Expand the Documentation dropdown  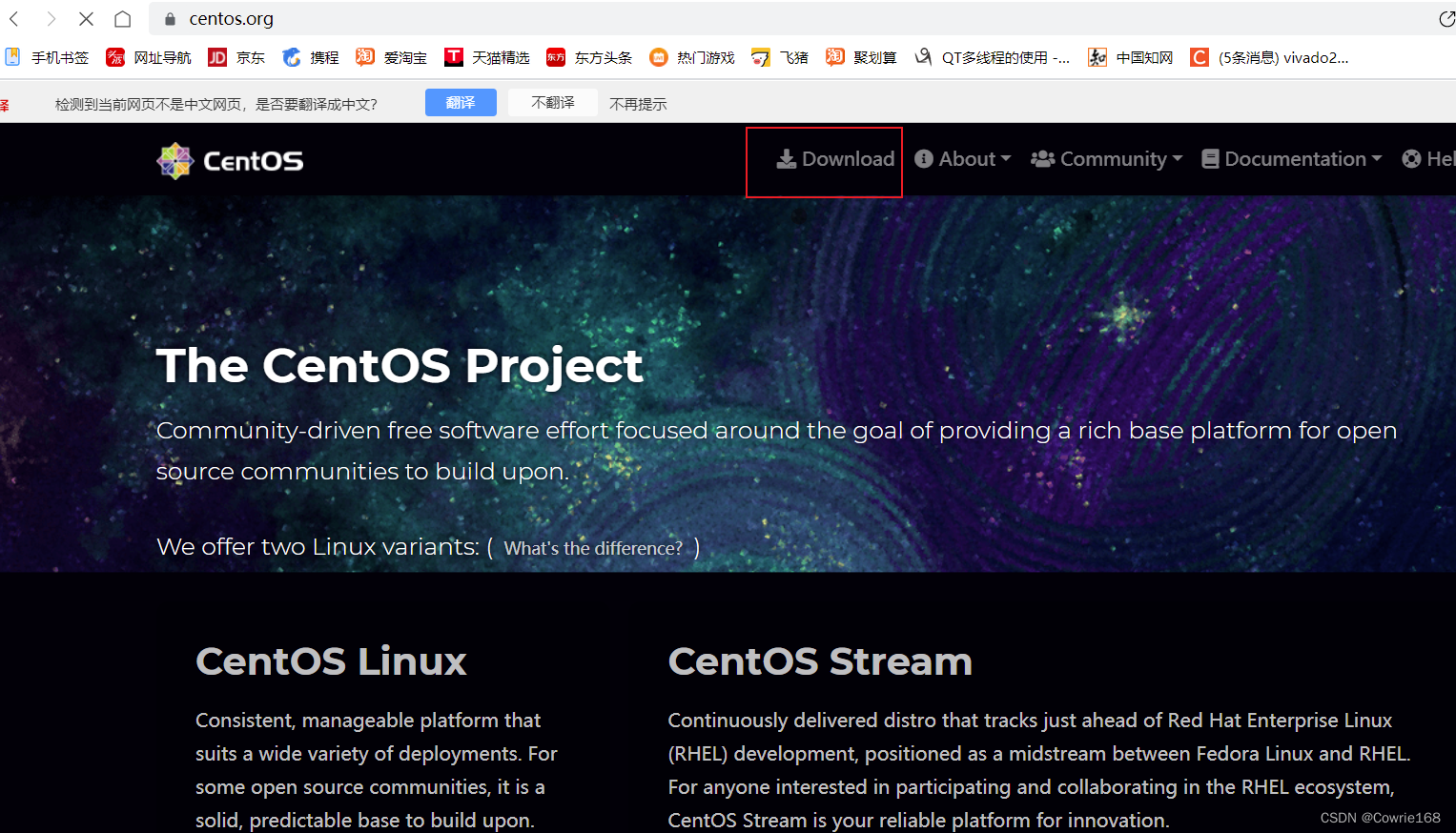1290,158
